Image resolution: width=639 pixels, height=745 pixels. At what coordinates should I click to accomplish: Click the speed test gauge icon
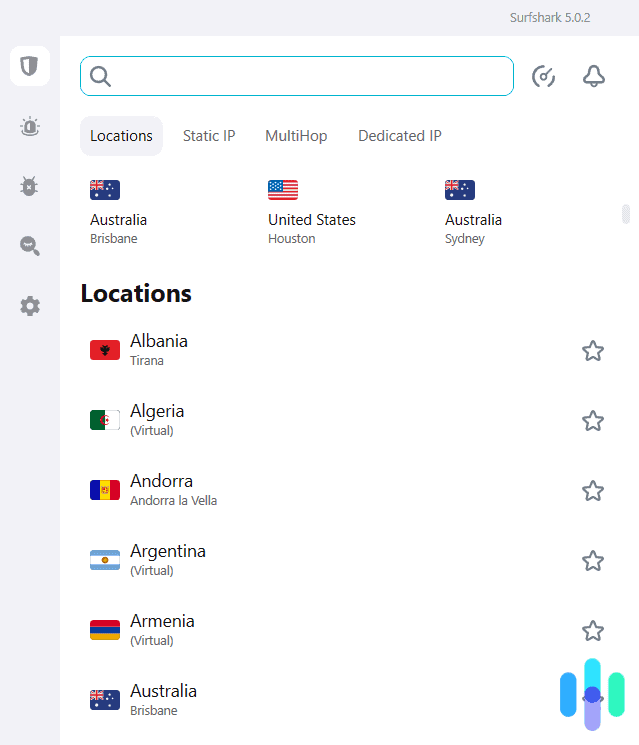[x=543, y=76]
